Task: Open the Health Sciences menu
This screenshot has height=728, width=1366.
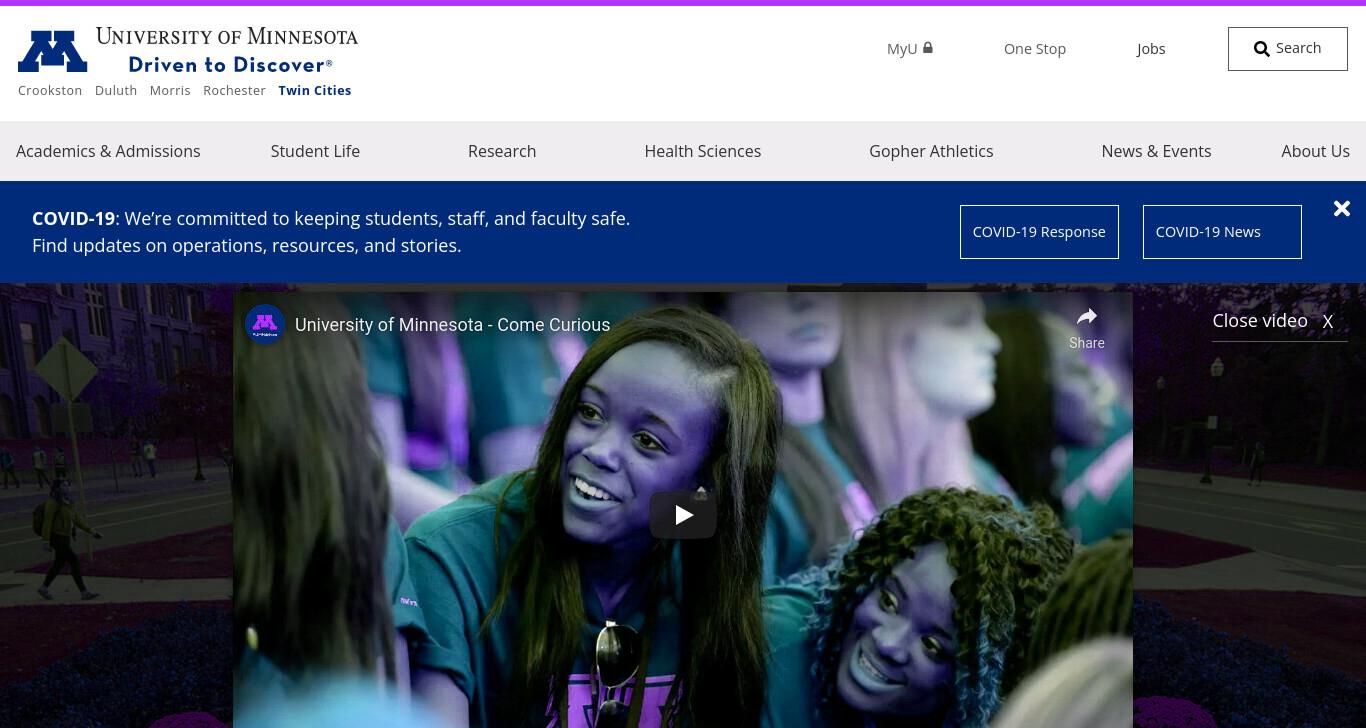Action: (703, 151)
